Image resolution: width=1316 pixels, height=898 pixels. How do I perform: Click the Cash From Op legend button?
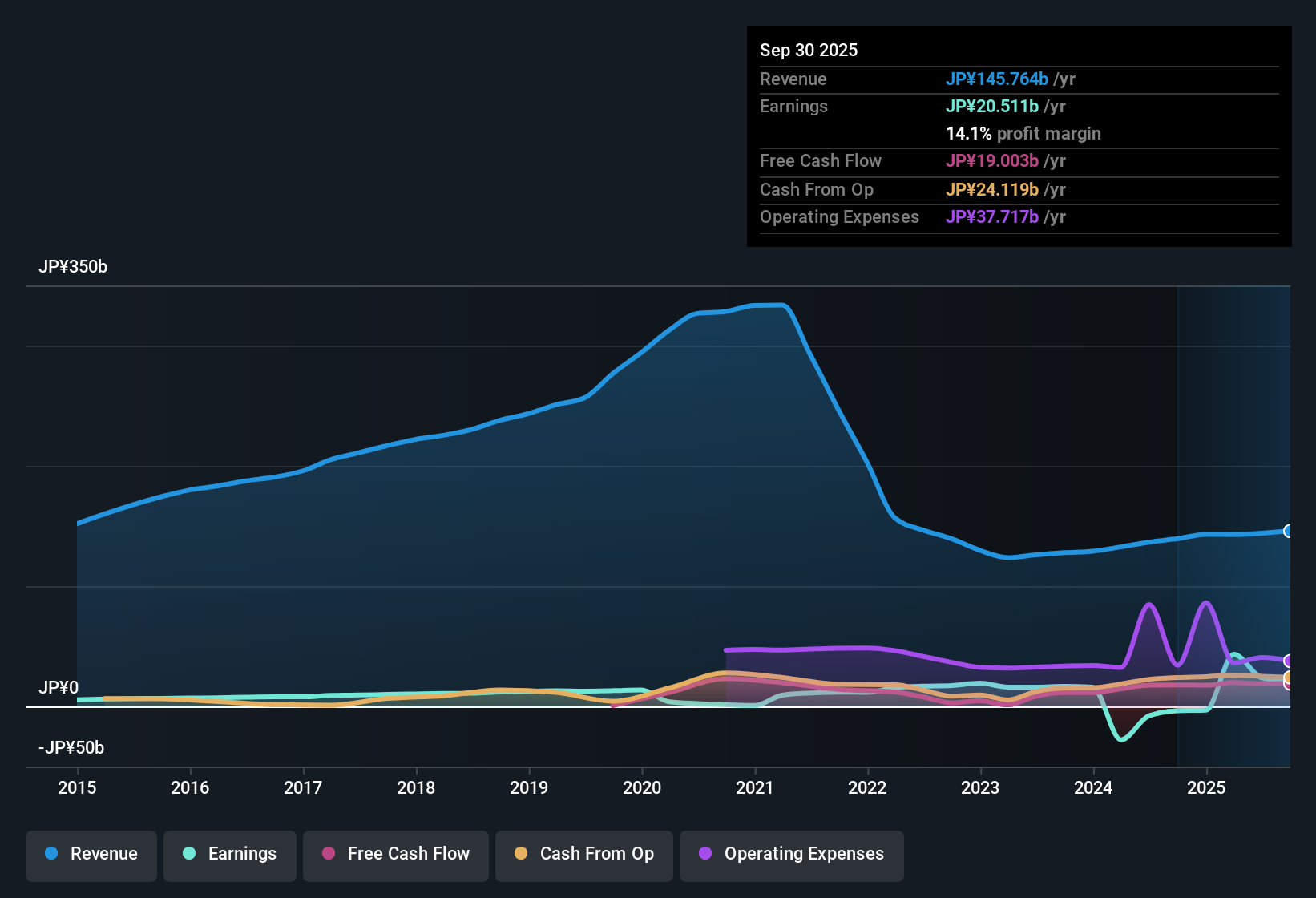(x=583, y=855)
